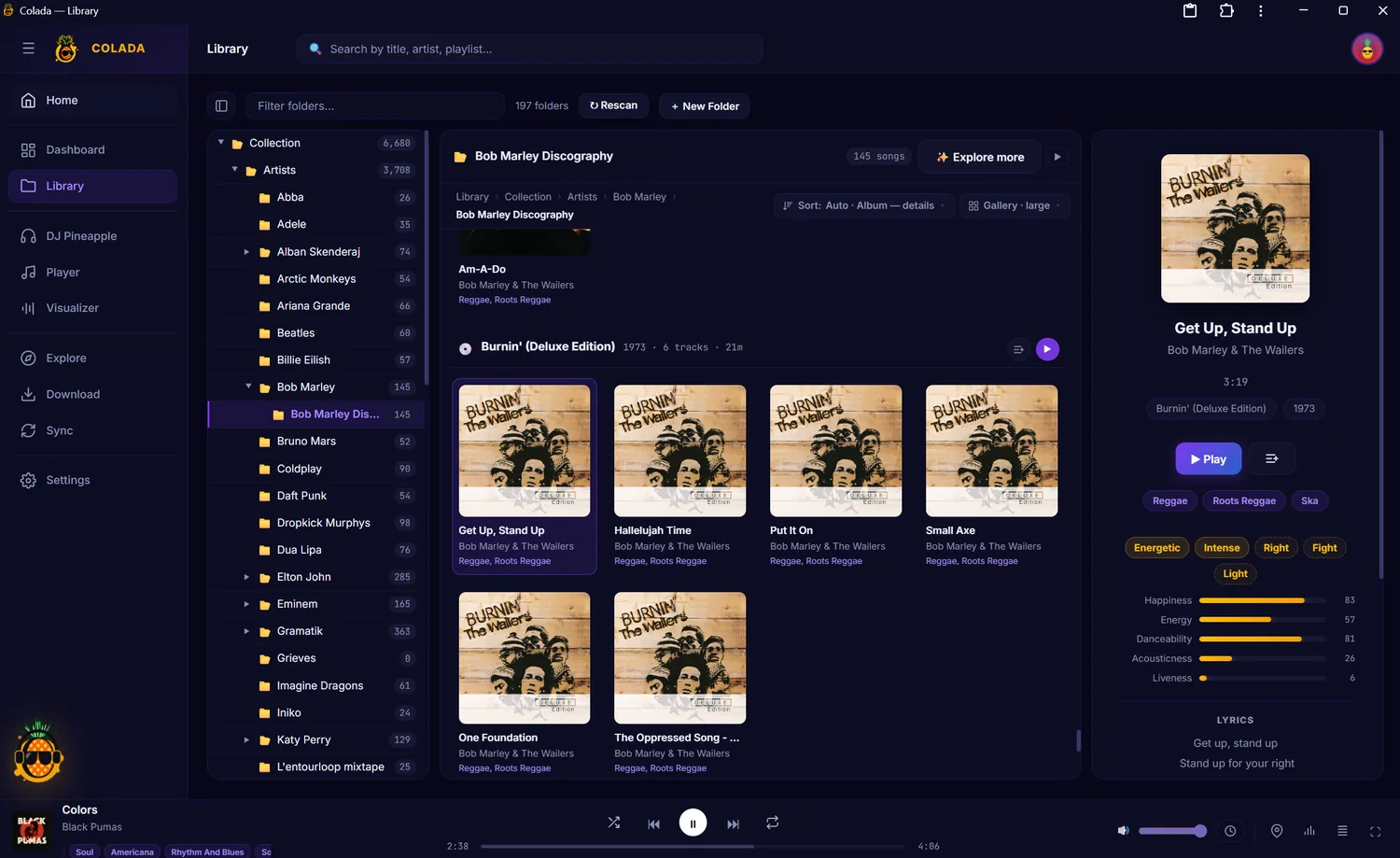
Task: Mute the volume speaker icon
Action: pos(1123,831)
